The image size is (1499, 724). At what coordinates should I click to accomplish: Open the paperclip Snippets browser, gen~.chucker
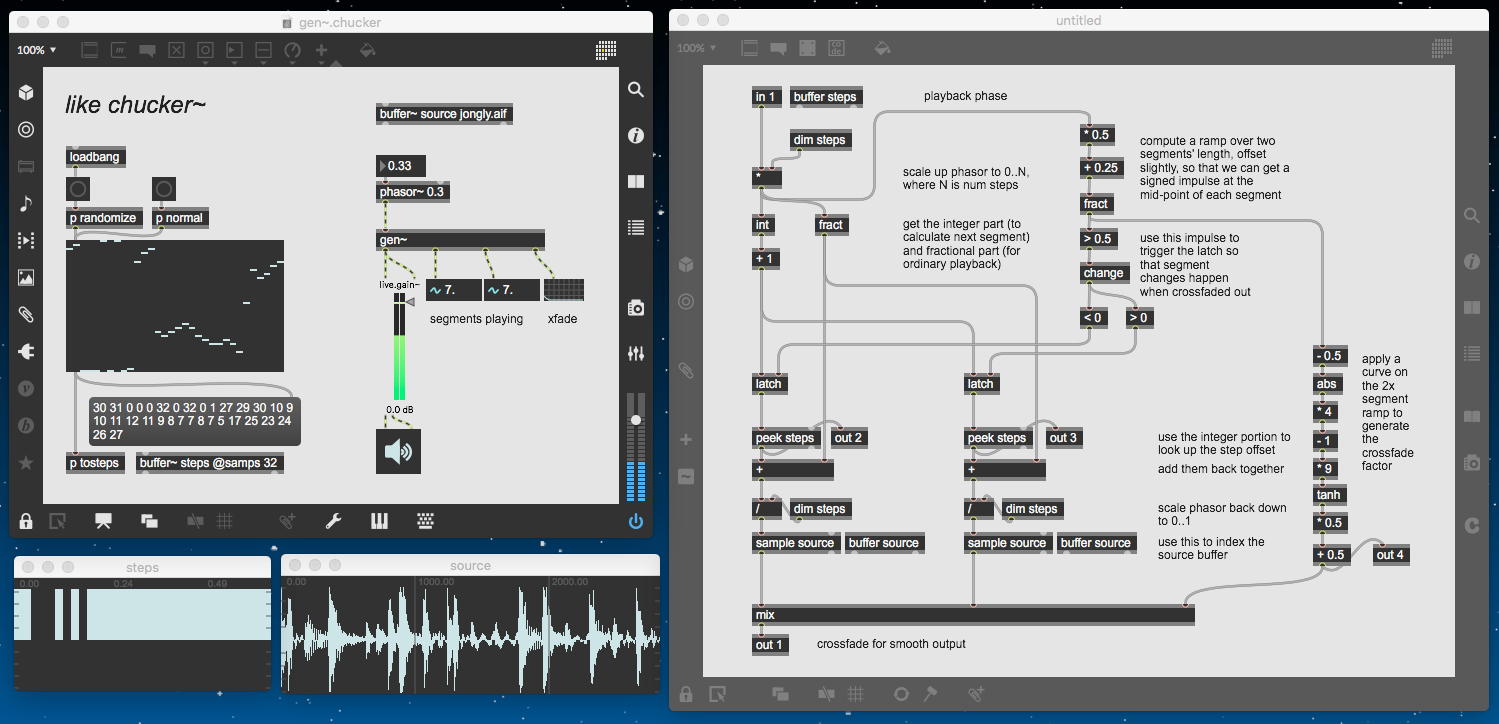pyautogui.click(x=26, y=315)
